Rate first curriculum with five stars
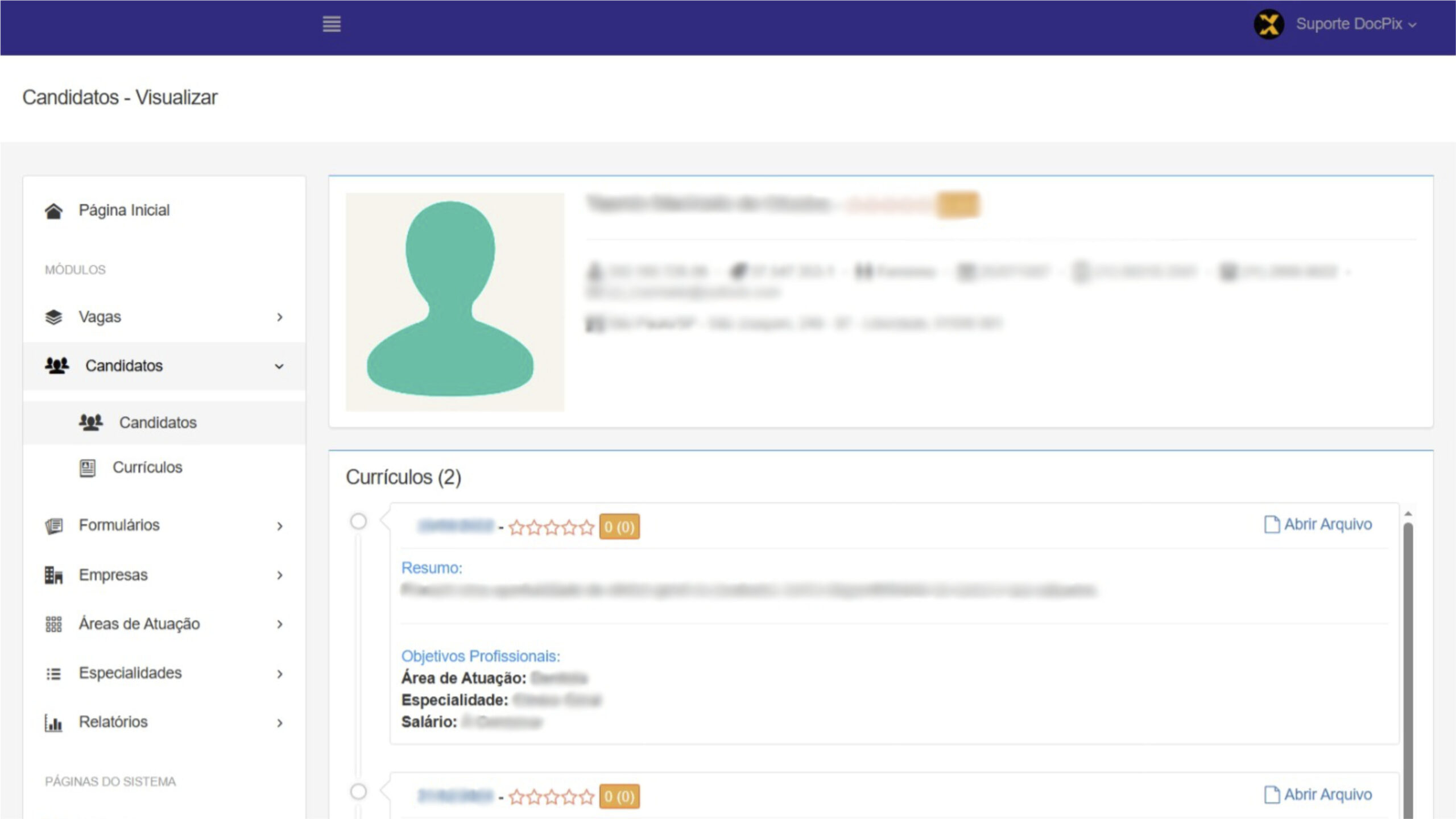 [x=587, y=527]
